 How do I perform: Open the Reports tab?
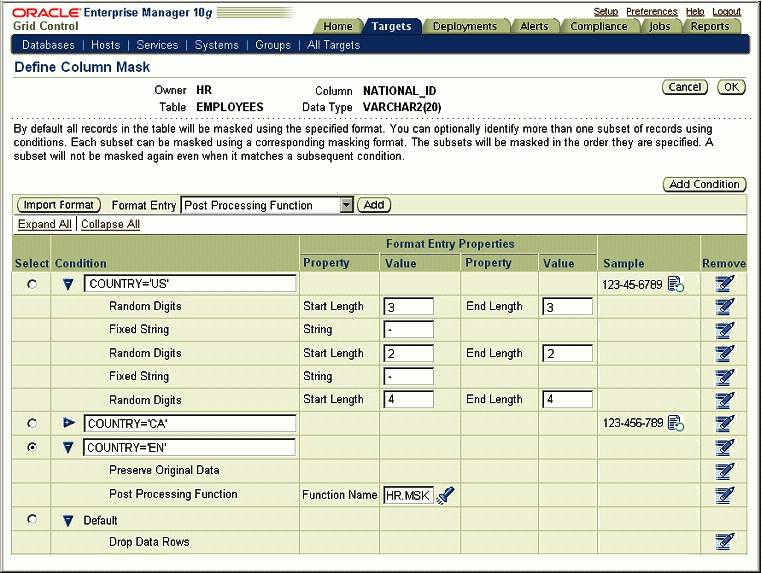(x=710, y=26)
